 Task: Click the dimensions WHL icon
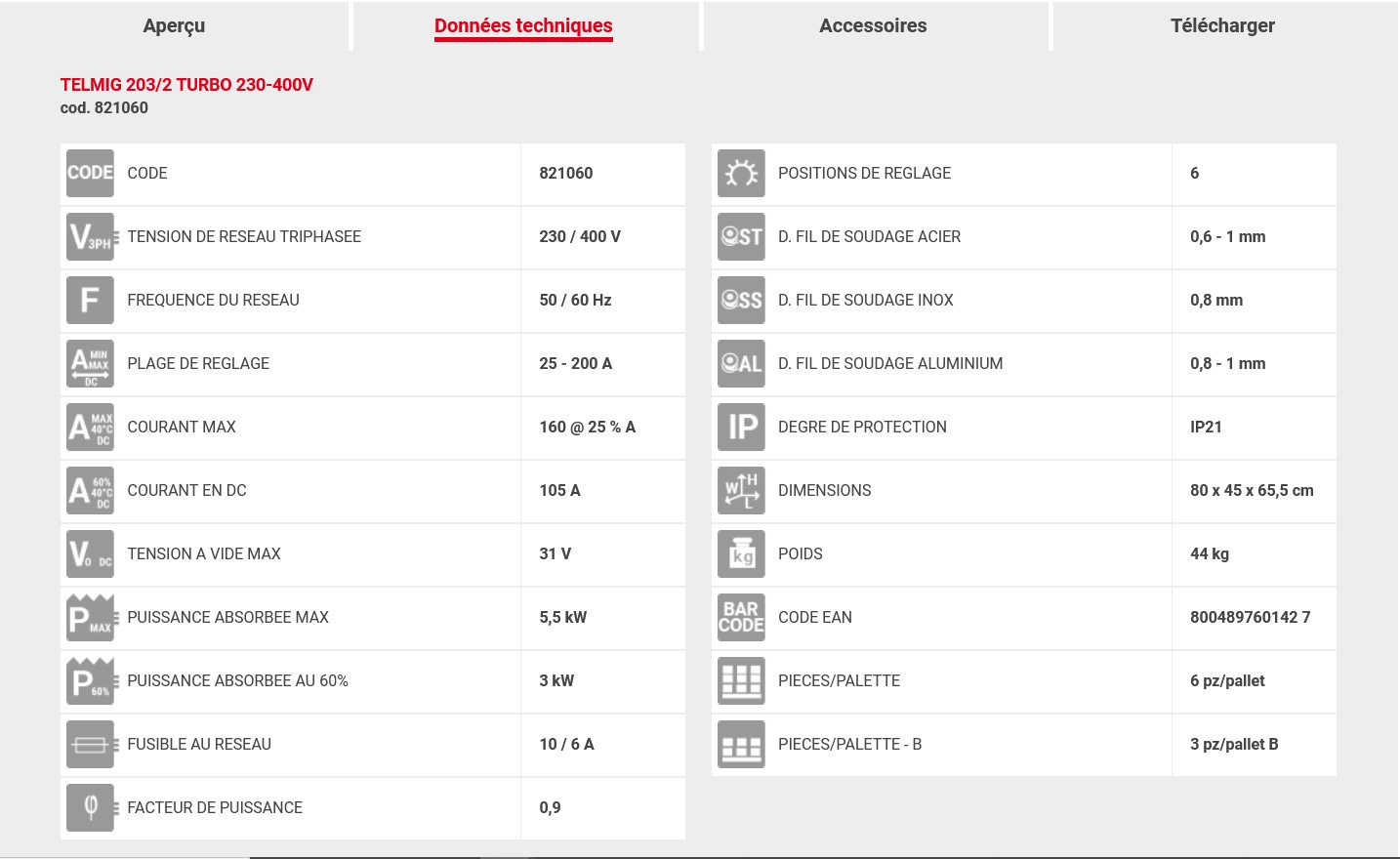[x=741, y=491]
